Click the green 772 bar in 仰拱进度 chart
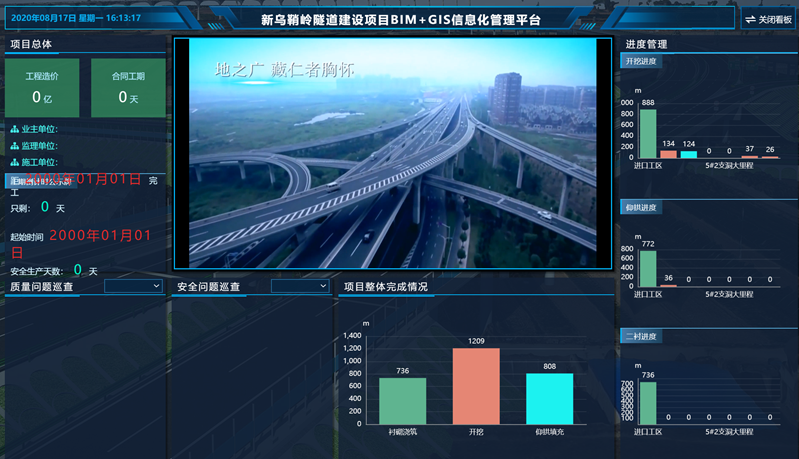The height and width of the screenshot is (459, 799). pos(648,268)
